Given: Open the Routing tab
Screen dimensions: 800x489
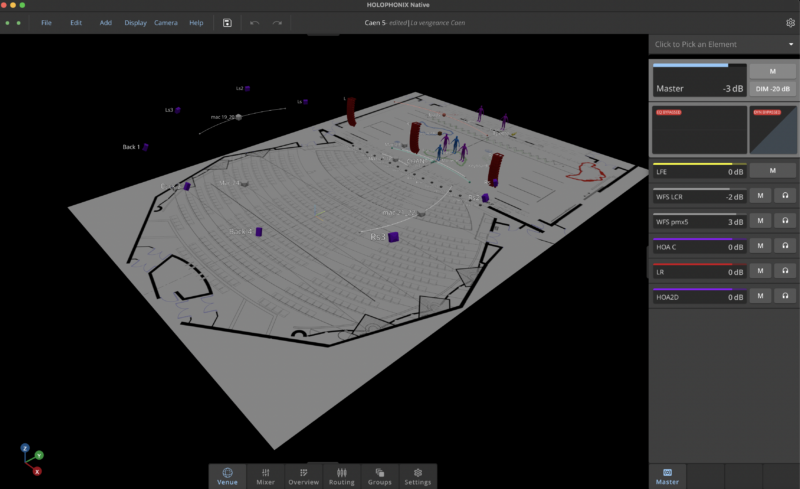Looking at the screenshot, I should 341,475.
